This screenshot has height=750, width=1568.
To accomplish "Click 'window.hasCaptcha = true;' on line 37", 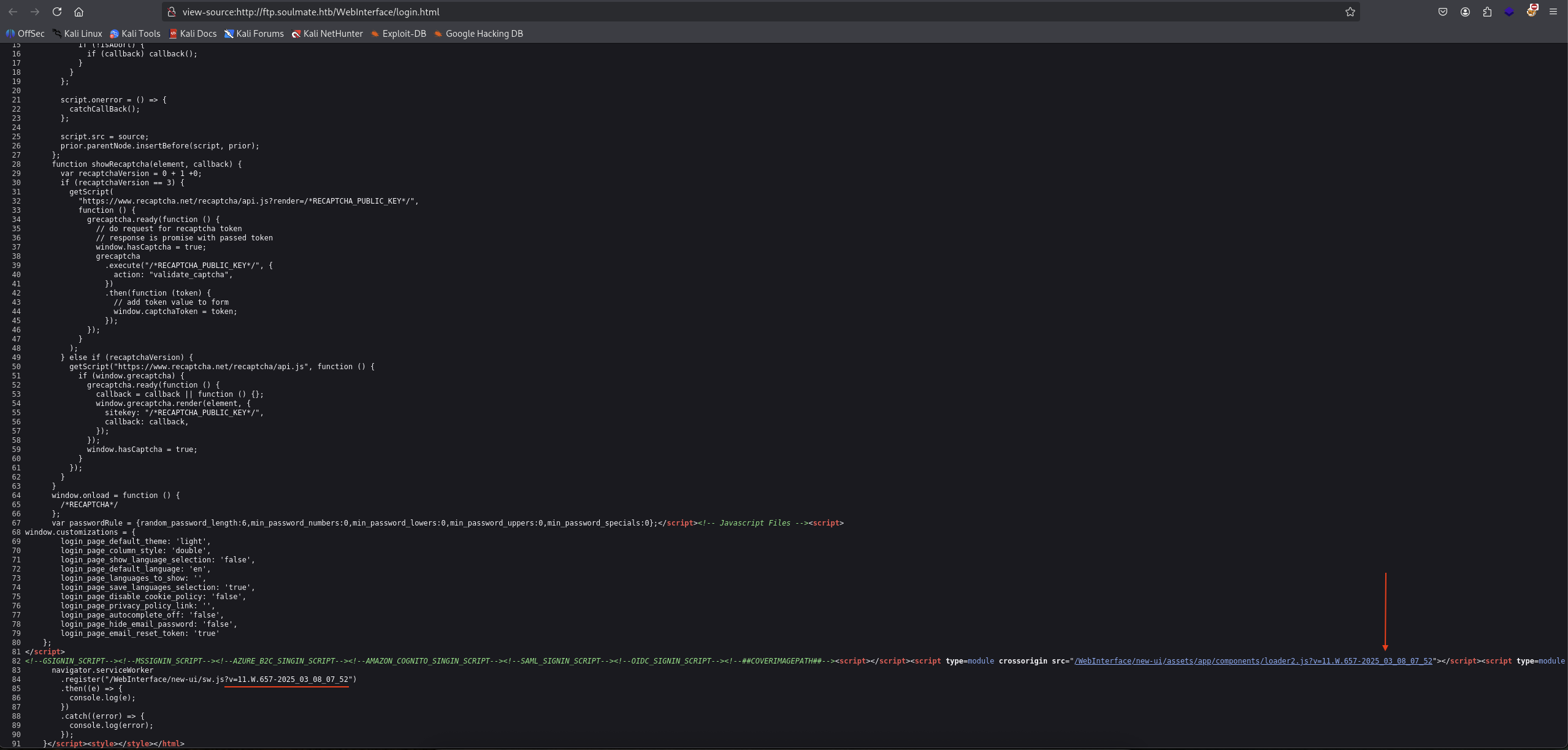I will pyautogui.click(x=151, y=247).
